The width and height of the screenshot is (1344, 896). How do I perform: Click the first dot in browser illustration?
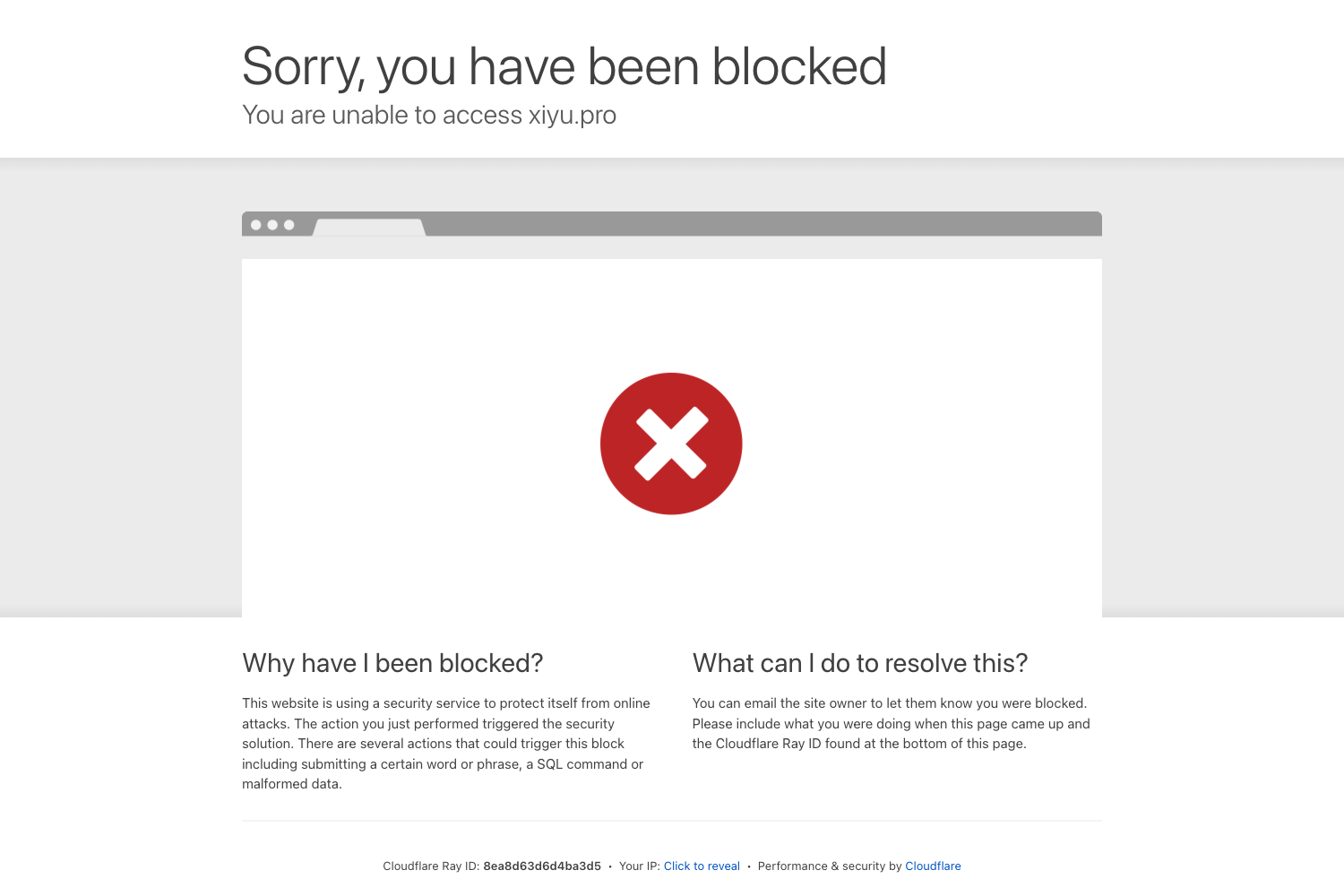point(256,225)
